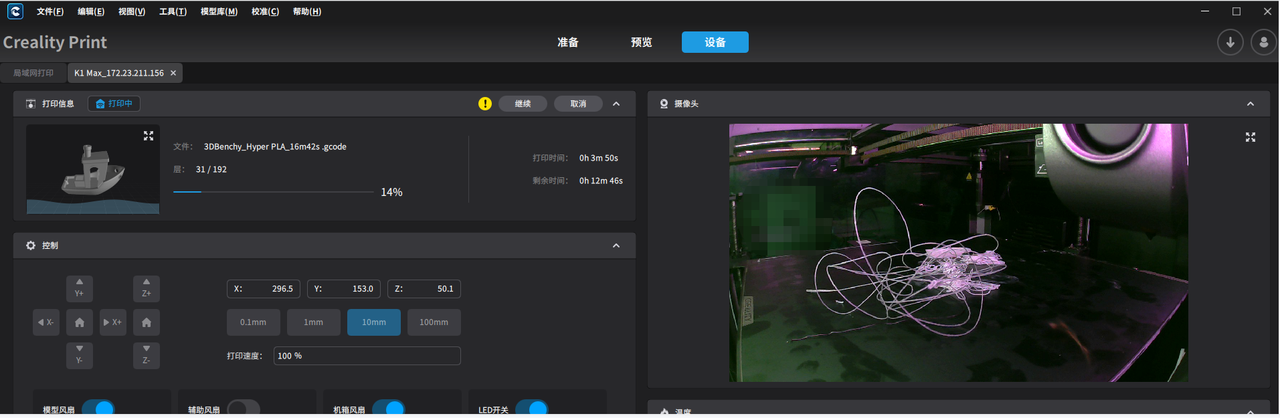This screenshot has width=1280, height=418.
Task: Switch to the 预览 preview tab
Action: (641, 42)
